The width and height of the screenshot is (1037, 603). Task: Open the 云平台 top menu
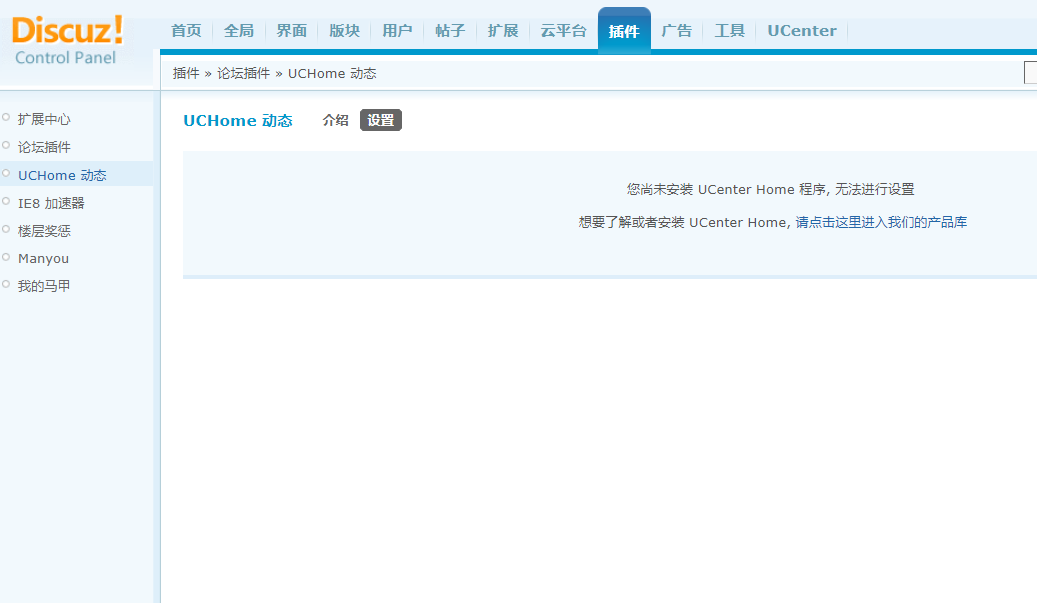563,30
